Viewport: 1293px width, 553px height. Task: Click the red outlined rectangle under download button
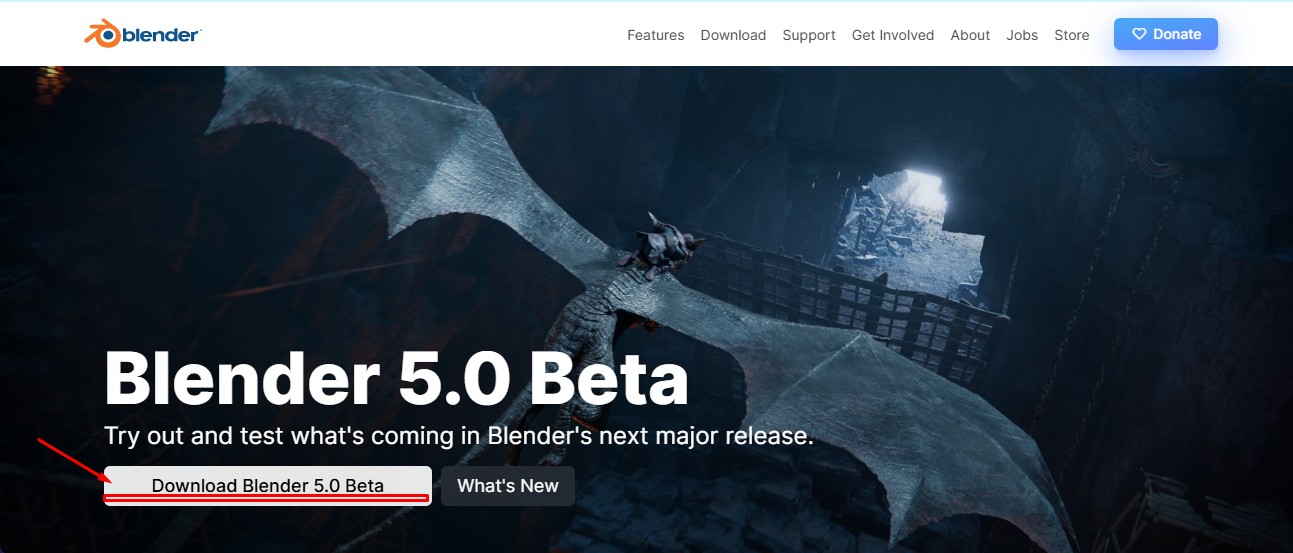coord(267,497)
